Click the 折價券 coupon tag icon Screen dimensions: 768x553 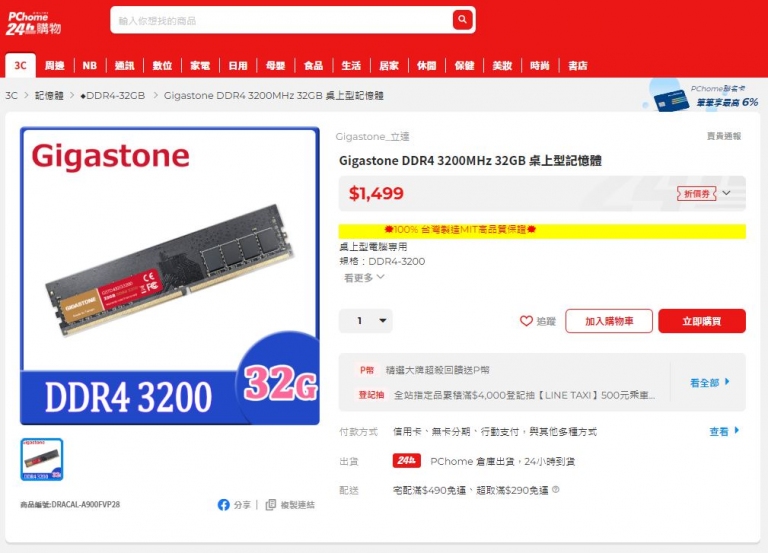point(696,193)
